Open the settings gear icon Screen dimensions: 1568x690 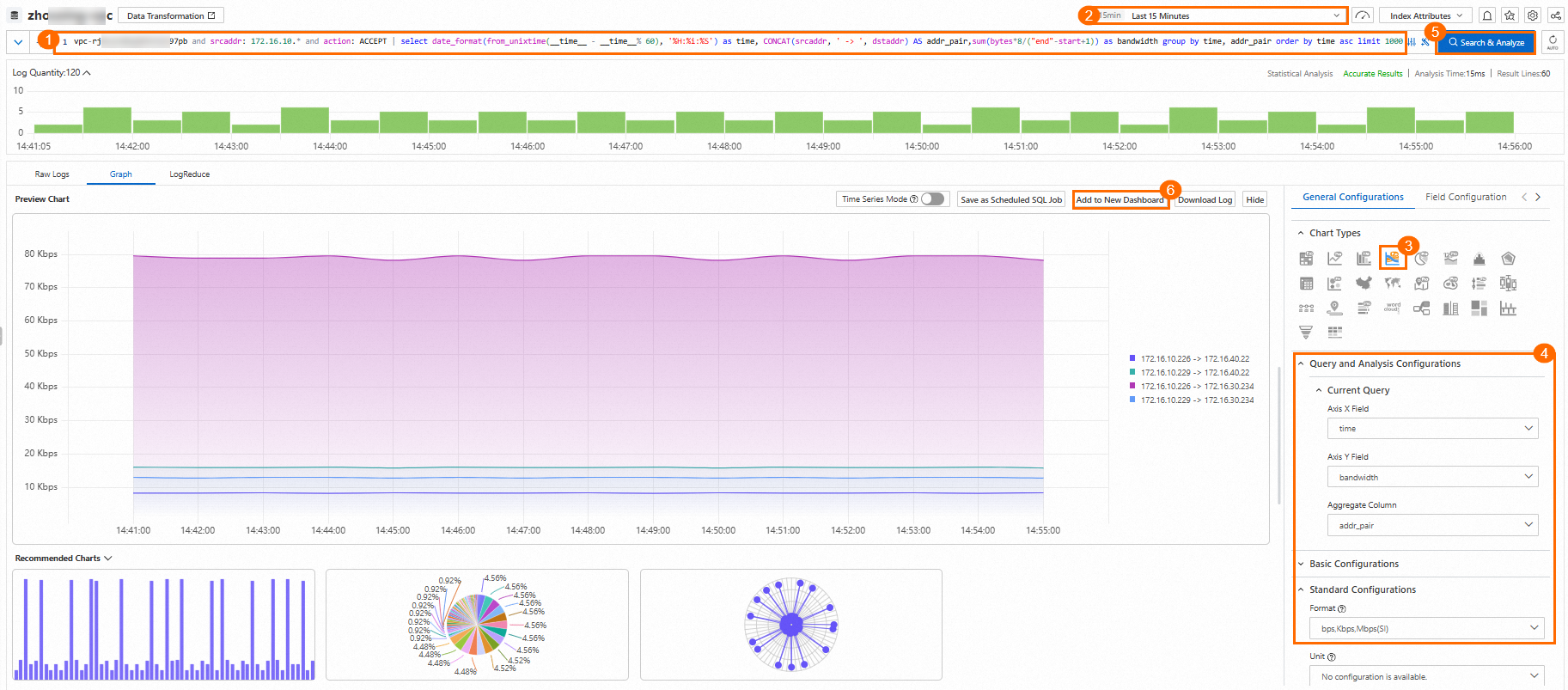point(1532,15)
